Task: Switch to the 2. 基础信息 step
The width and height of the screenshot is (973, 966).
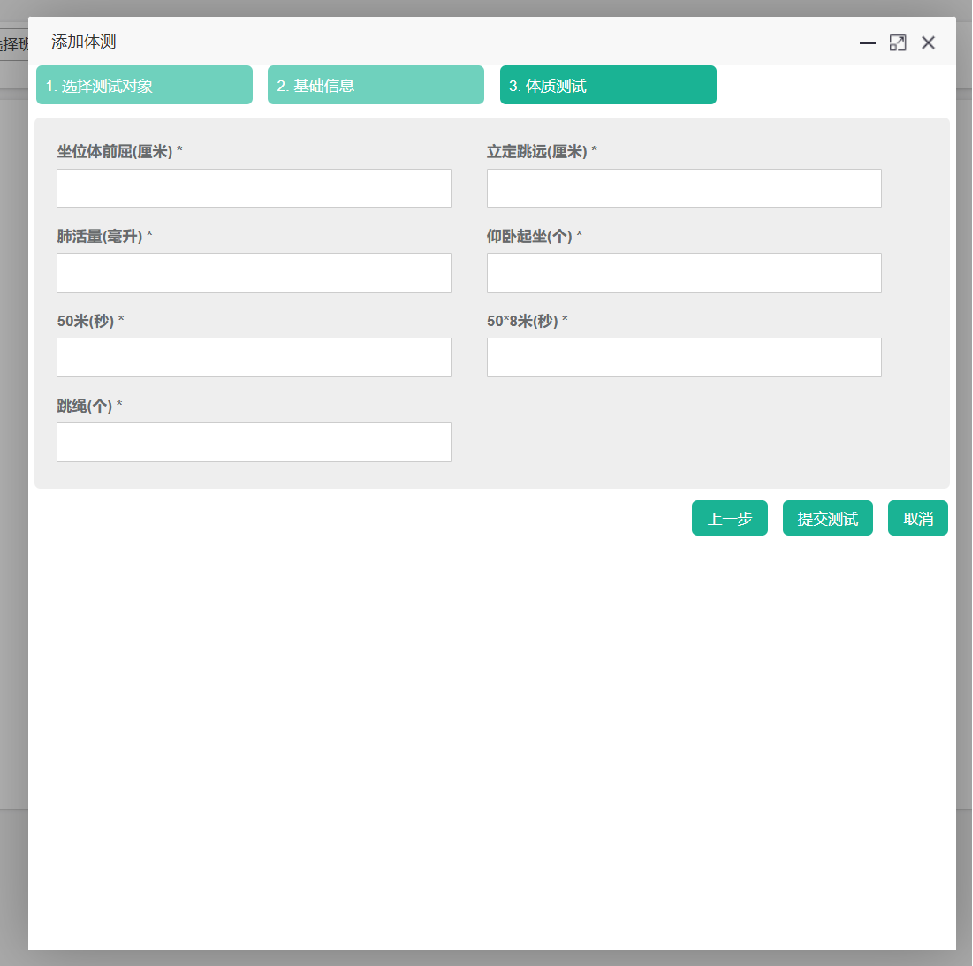Action: click(x=376, y=85)
